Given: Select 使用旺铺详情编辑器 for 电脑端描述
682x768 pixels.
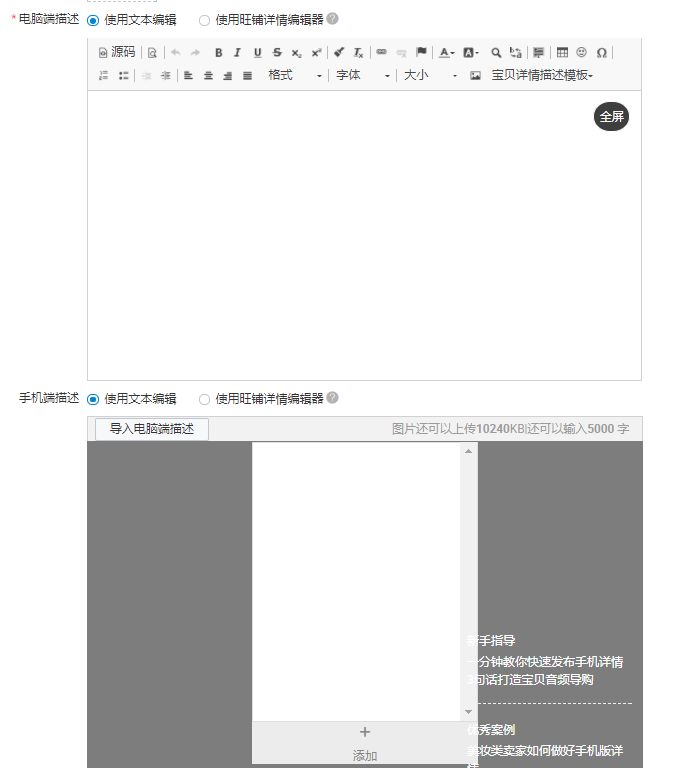Looking at the screenshot, I should tap(204, 21).
